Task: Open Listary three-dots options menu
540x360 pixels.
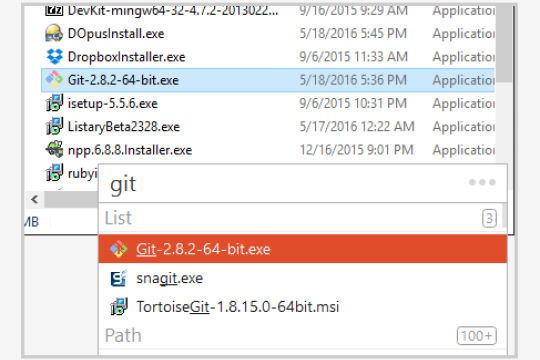Action: coord(482,182)
